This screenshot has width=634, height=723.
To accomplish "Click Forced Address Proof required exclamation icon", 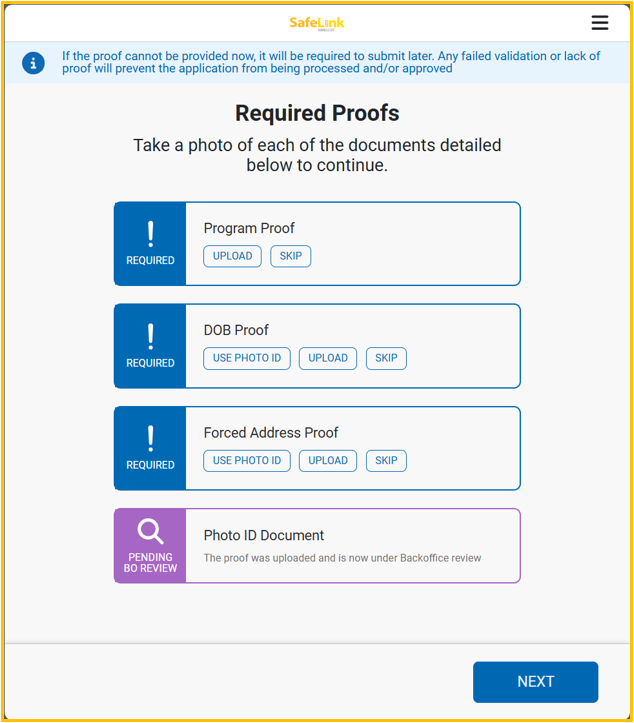I will coord(150,438).
